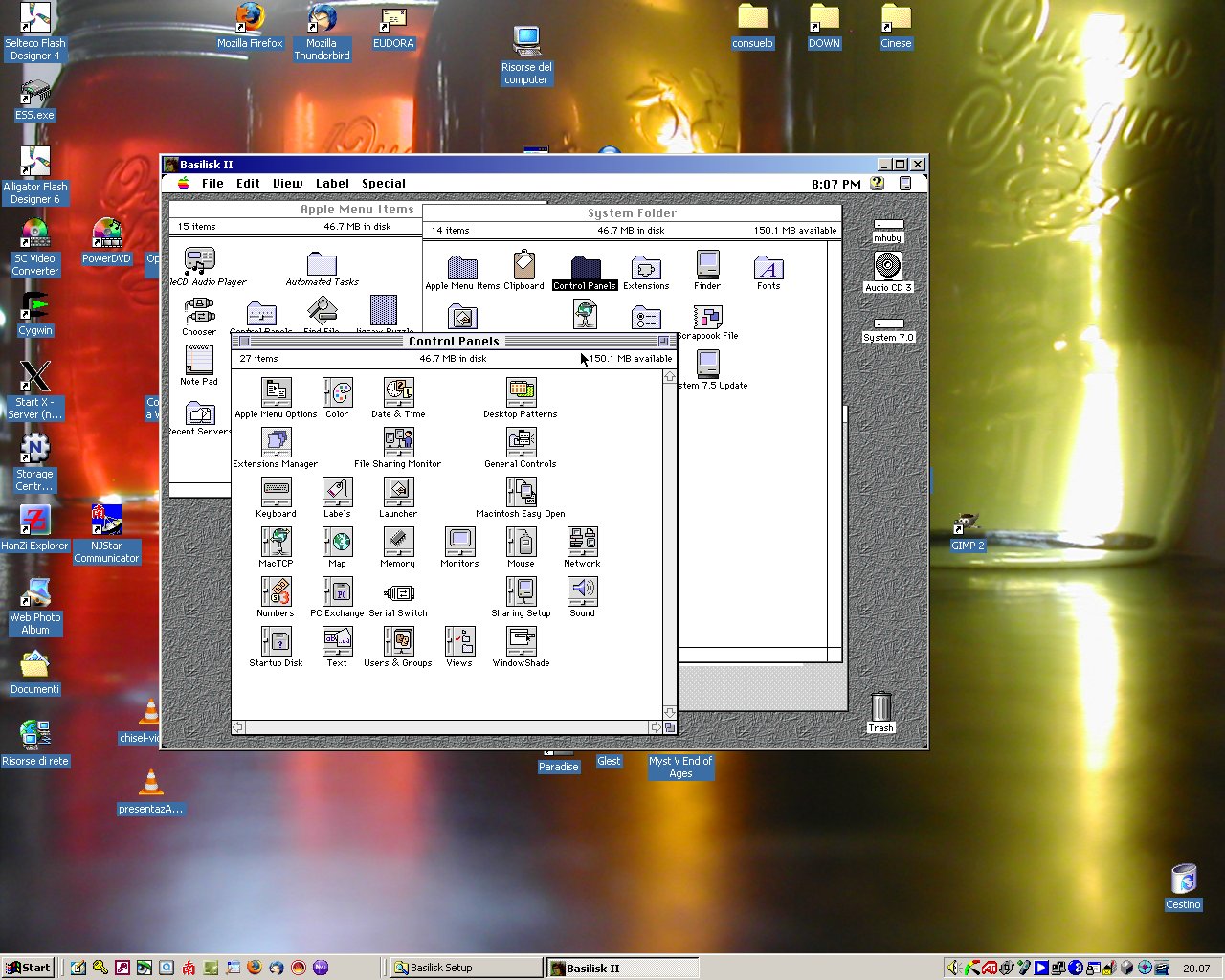Select the Memory control panel icon
Image resolution: width=1225 pixels, height=980 pixels.
(x=398, y=542)
